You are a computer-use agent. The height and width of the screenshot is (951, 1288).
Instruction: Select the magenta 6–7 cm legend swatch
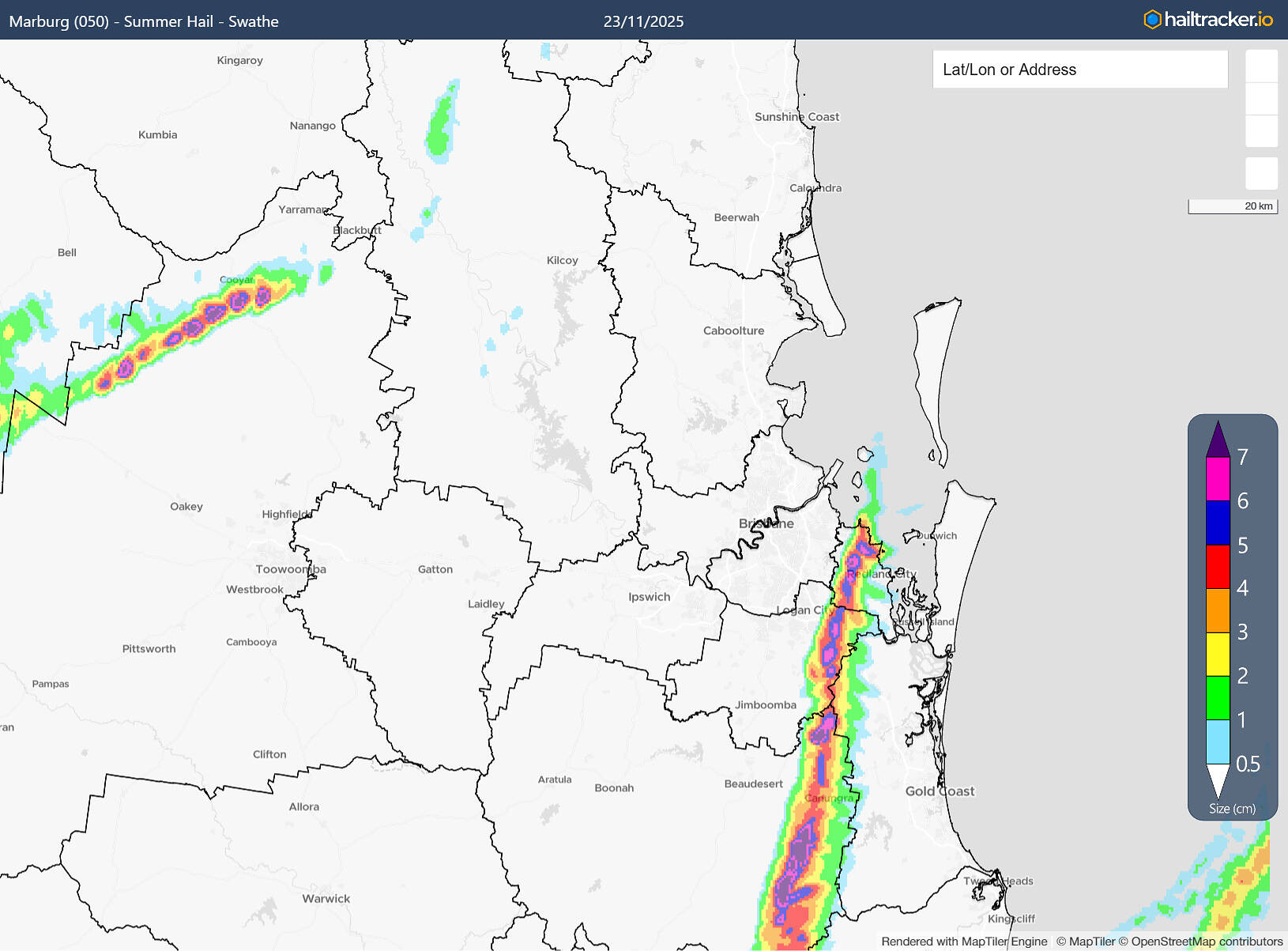(x=1218, y=479)
